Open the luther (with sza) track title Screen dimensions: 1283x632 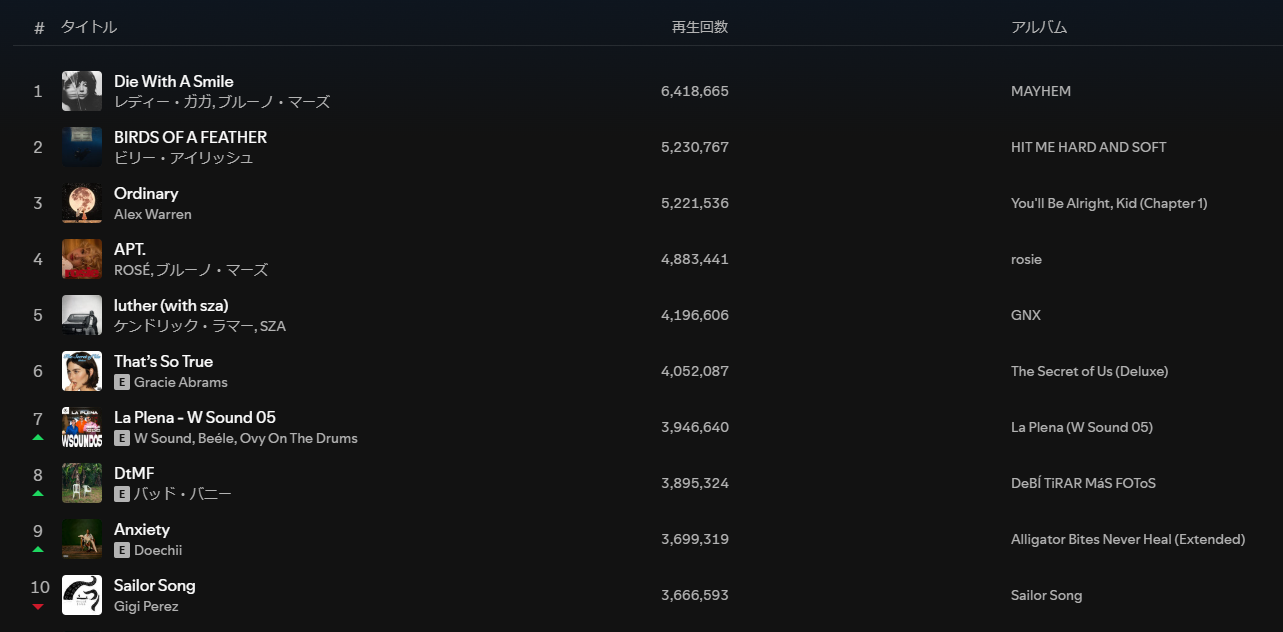(x=171, y=305)
